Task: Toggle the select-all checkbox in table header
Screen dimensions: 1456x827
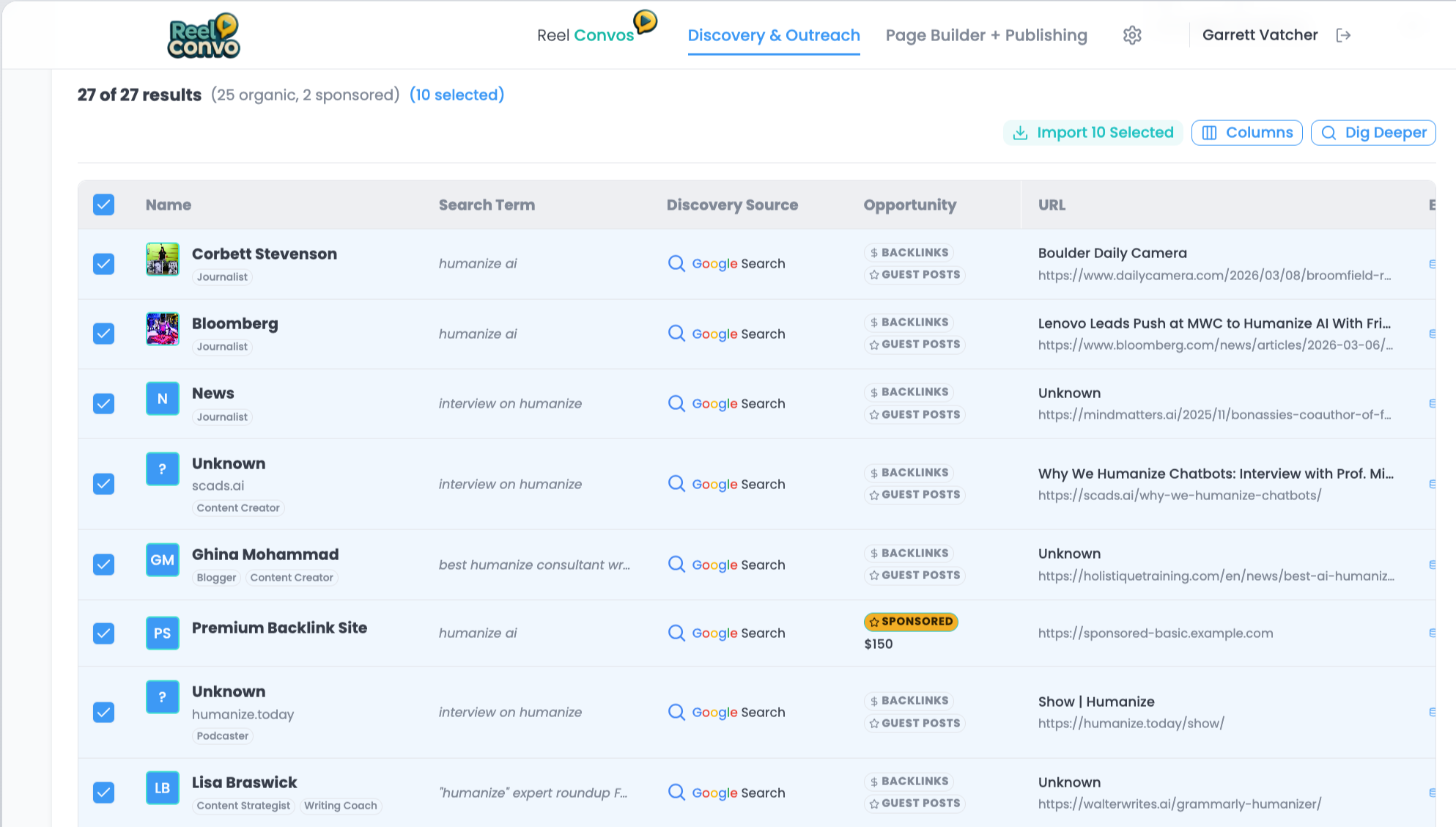Action: click(x=104, y=205)
